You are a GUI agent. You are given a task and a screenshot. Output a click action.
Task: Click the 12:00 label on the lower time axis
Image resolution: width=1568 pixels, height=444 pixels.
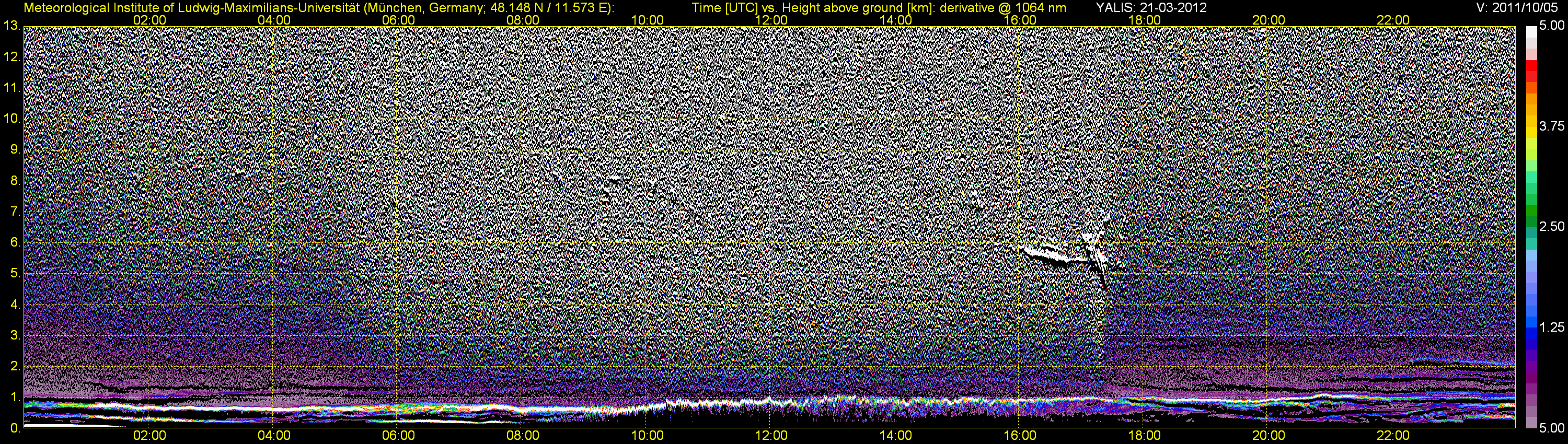click(771, 436)
